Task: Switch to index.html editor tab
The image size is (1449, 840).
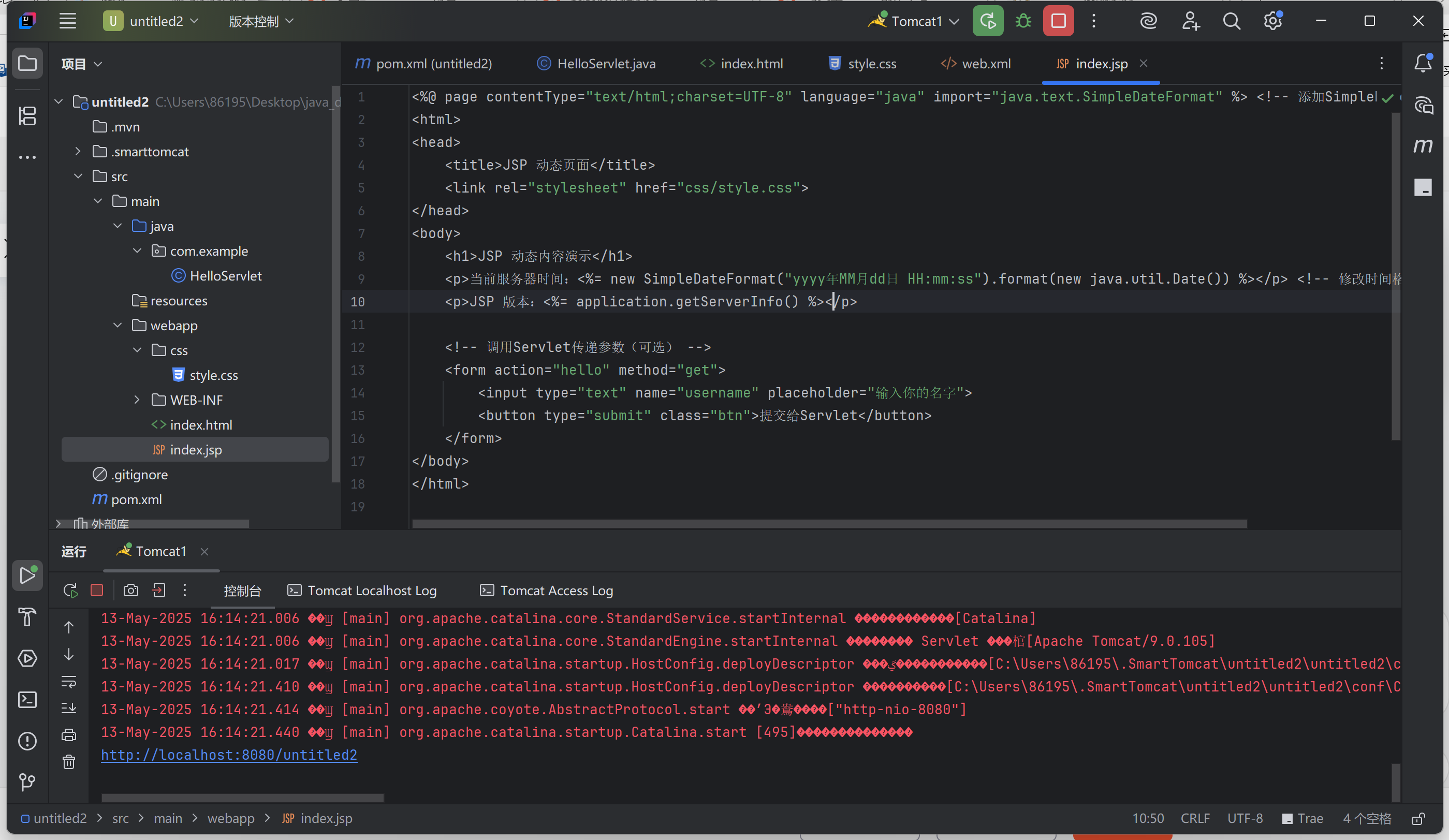Action: tap(742, 64)
